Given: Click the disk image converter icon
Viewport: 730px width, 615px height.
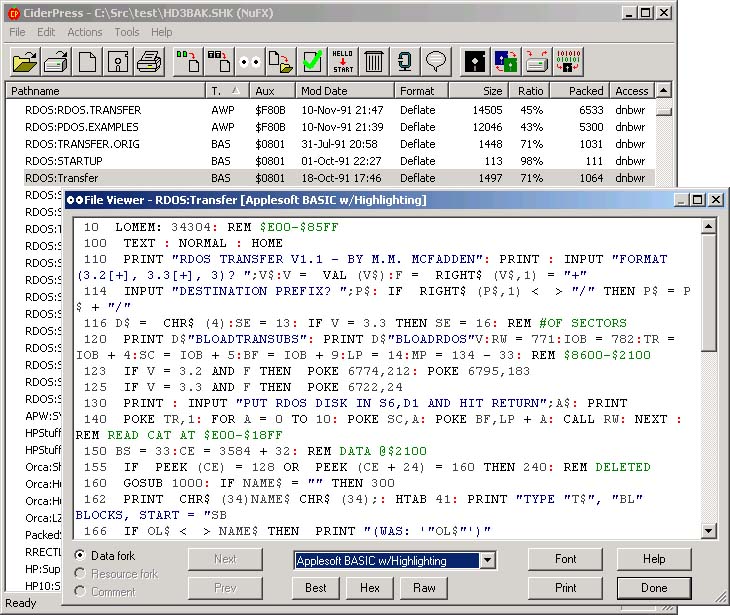Looking at the screenshot, I should point(506,61).
